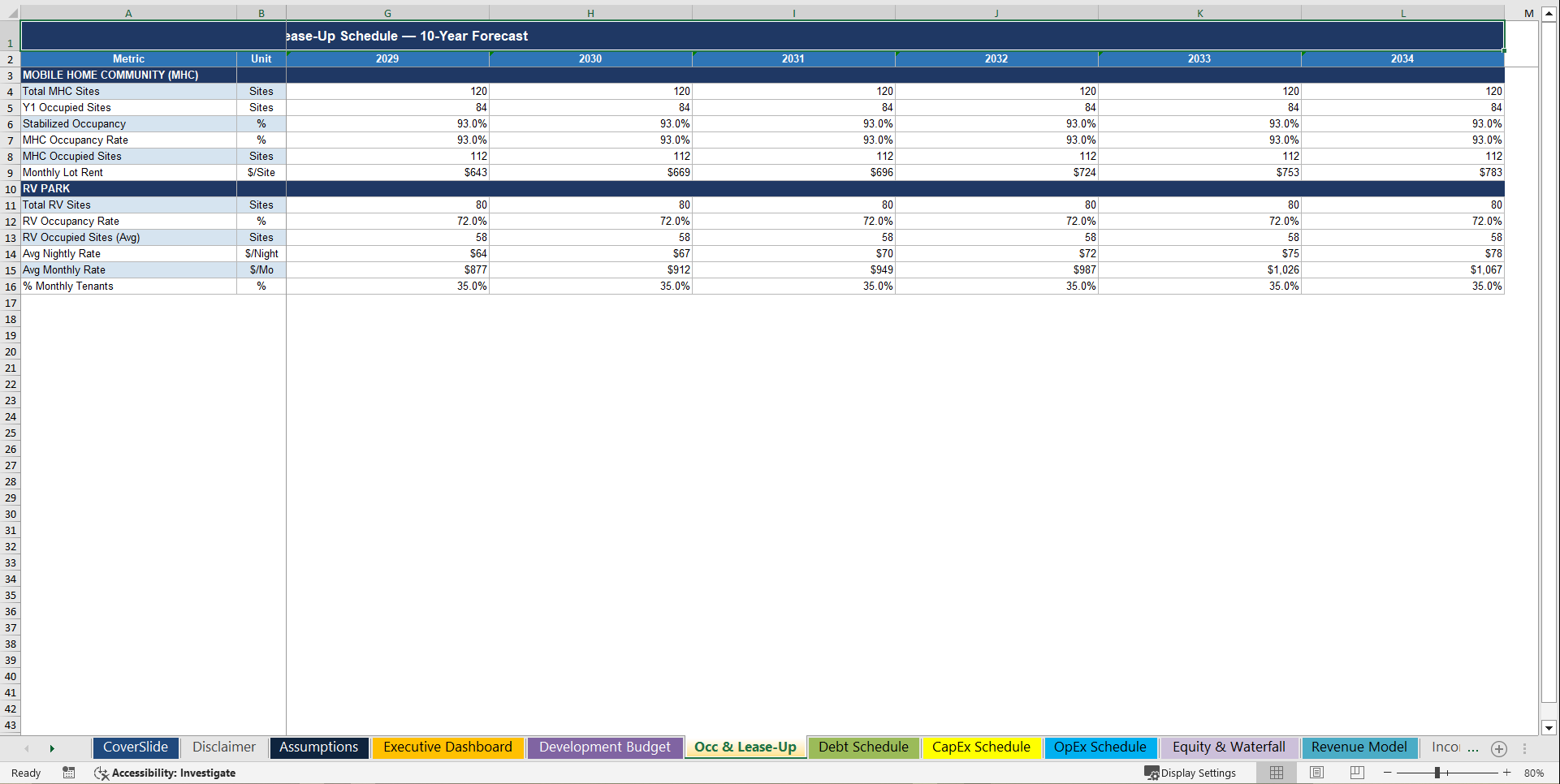Viewport: 1560px width, 784px height.
Task: Switch to the Debt Schedule sheet
Action: 863,747
